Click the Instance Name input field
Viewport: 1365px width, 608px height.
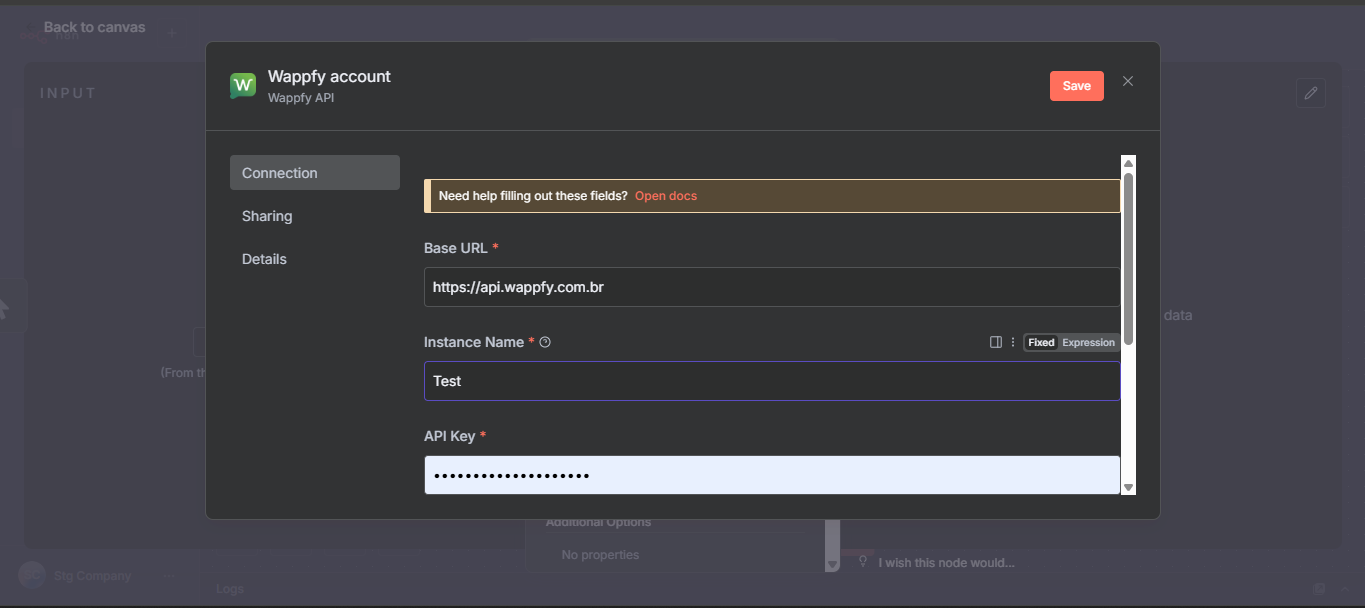(x=772, y=381)
